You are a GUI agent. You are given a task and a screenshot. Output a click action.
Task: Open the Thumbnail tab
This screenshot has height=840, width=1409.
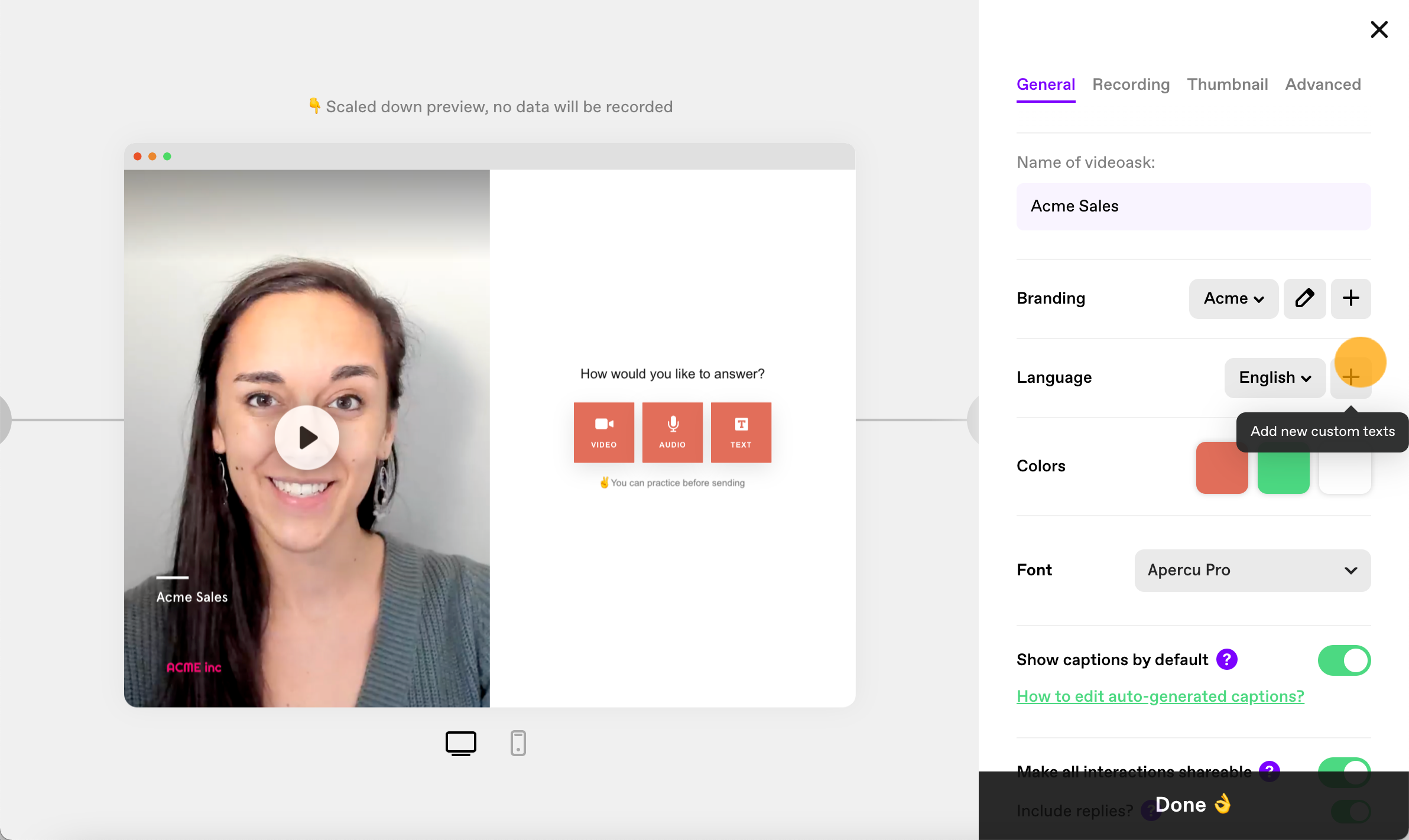pyautogui.click(x=1228, y=84)
